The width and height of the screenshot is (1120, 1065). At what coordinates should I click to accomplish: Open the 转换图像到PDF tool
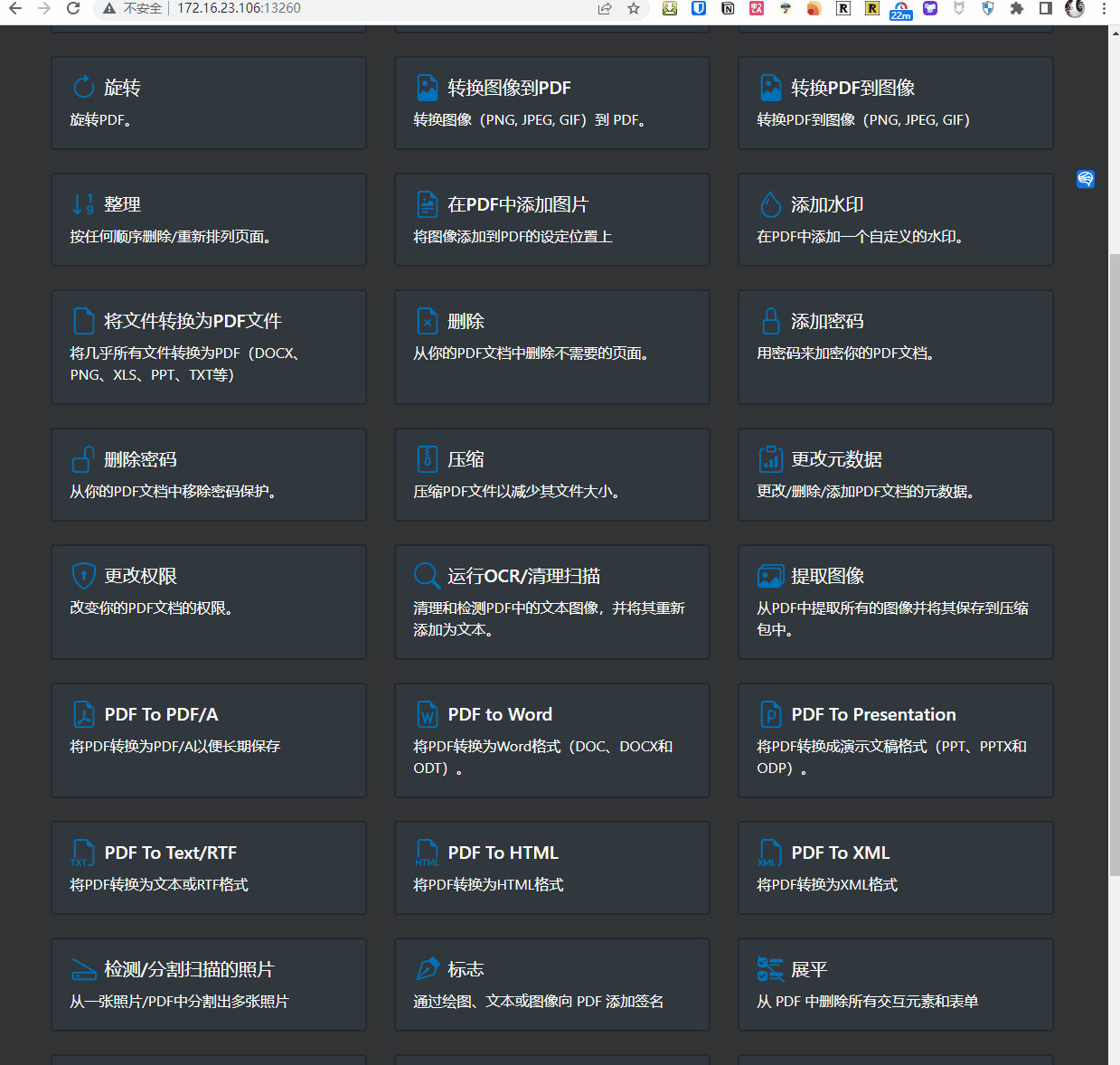point(551,103)
